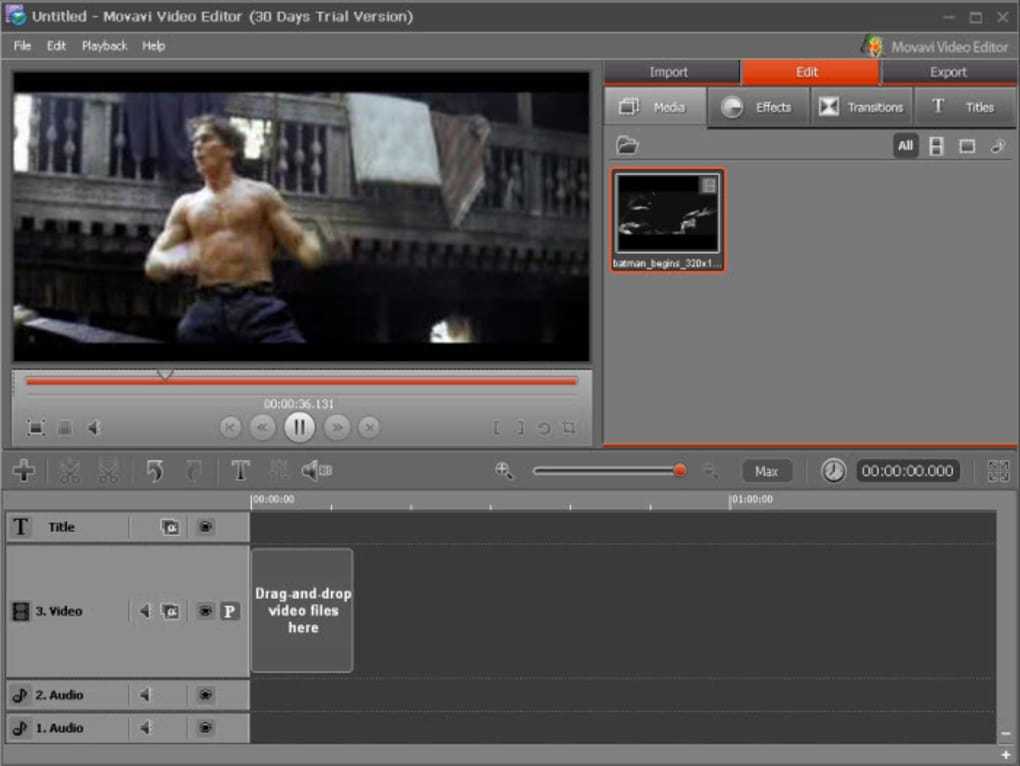Image resolution: width=1020 pixels, height=766 pixels.
Task: Mute the 1. Audio track
Action: pyautogui.click(x=144, y=728)
